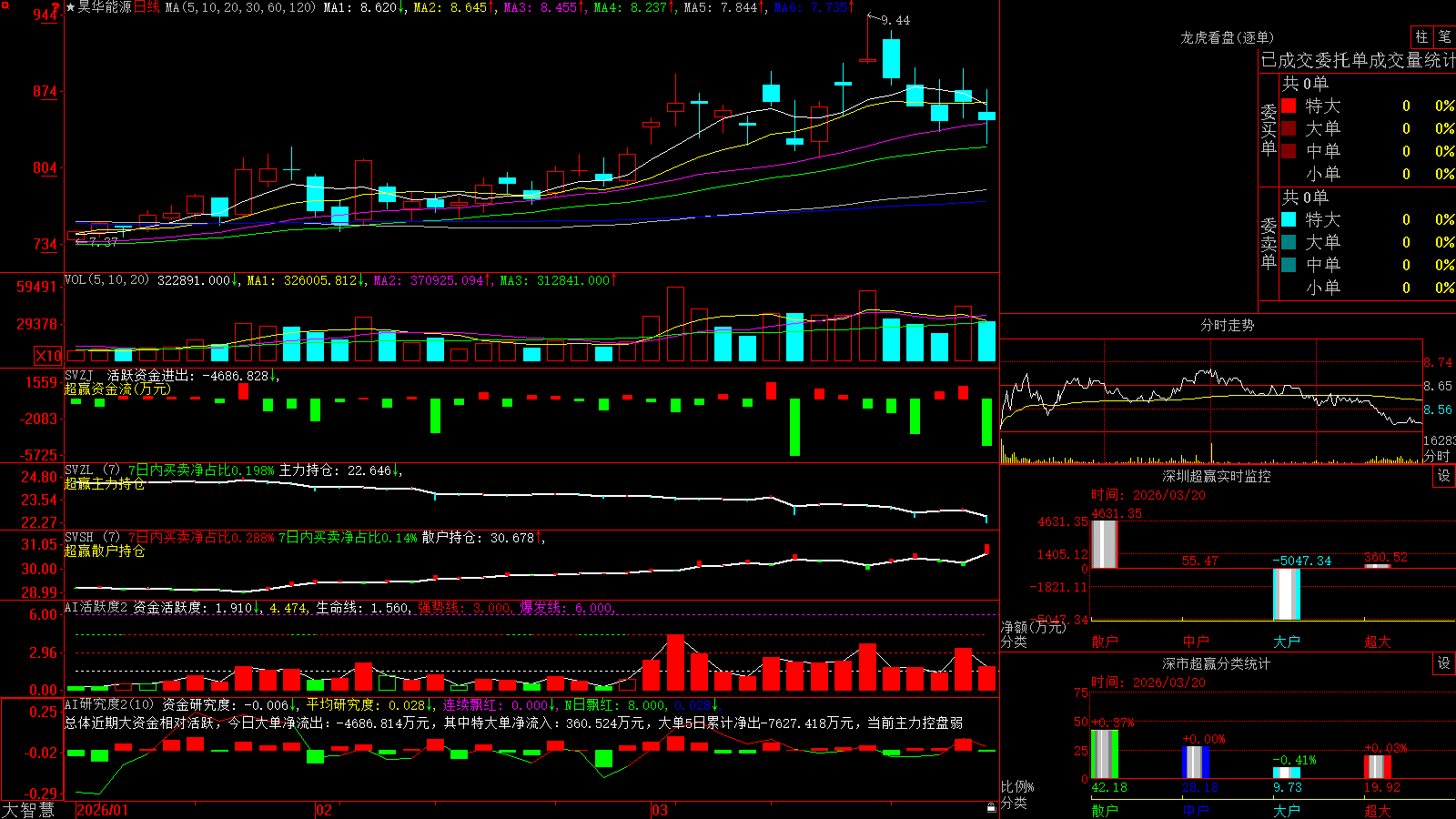The width and height of the screenshot is (1456, 819).
Task: Open 设 settings for 深市超赢分类统计
Action: point(1444,663)
